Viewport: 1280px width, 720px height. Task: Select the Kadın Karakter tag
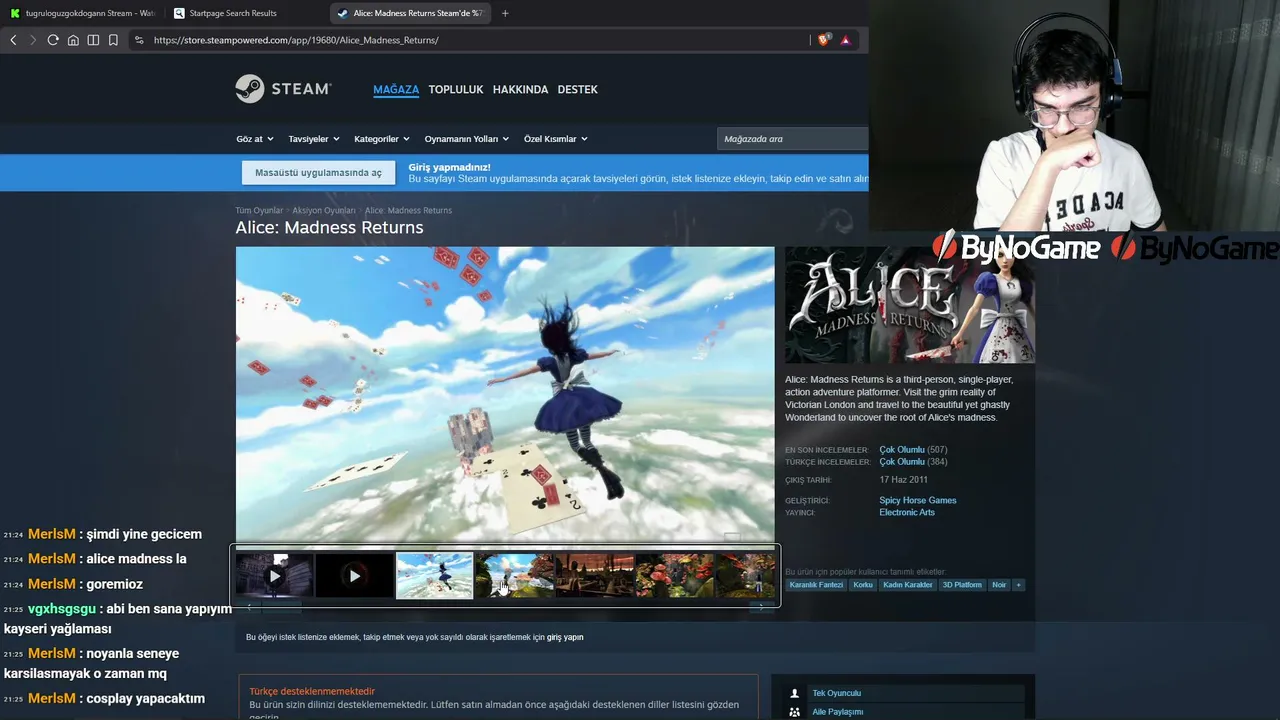tap(908, 585)
